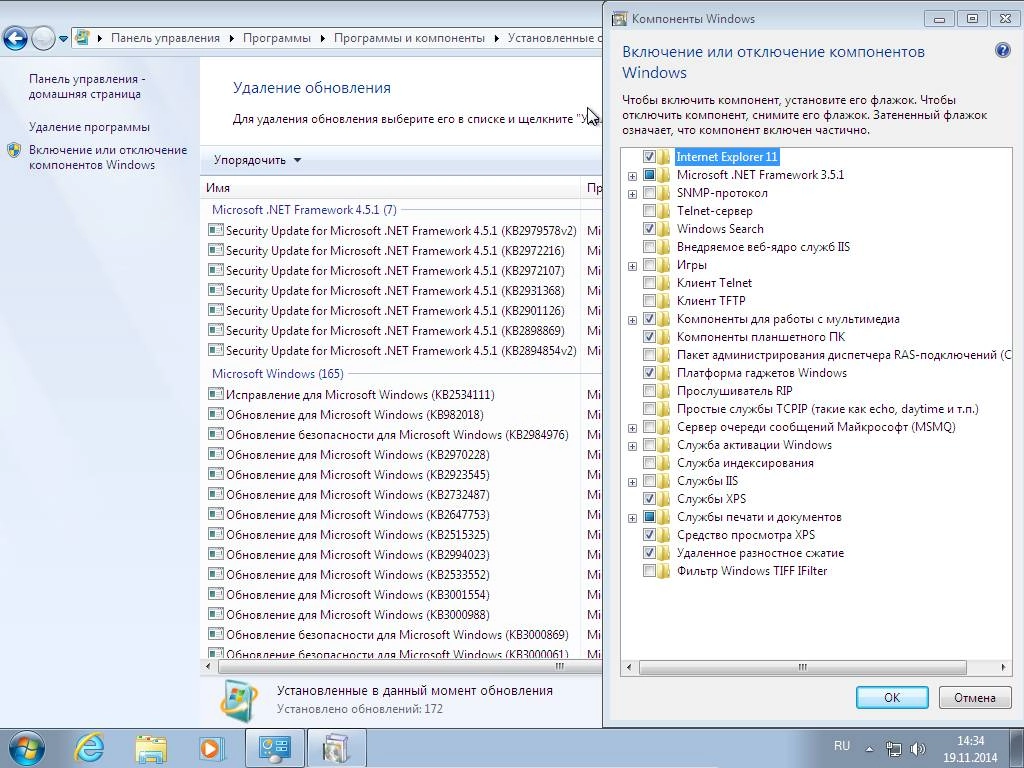Uncheck the Windows Search checkbox
This screenshot has width=1024, height=768.
click(649, 229)
